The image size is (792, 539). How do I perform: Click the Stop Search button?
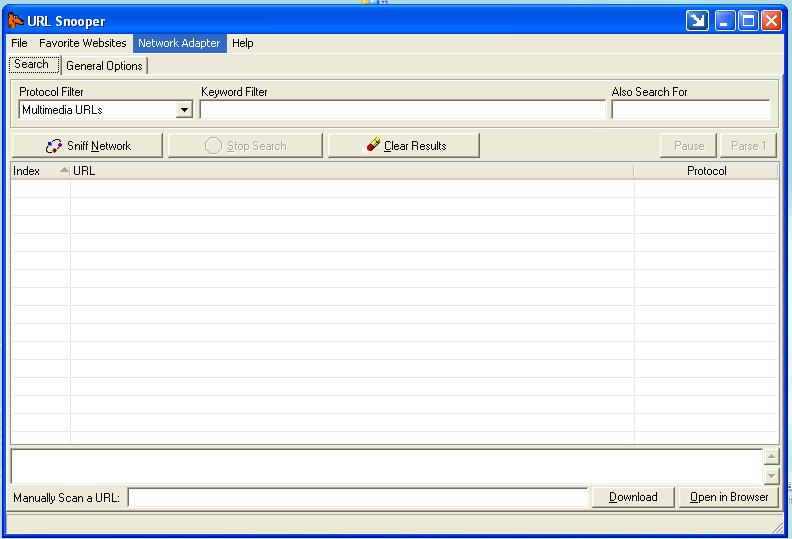(245, 145)
